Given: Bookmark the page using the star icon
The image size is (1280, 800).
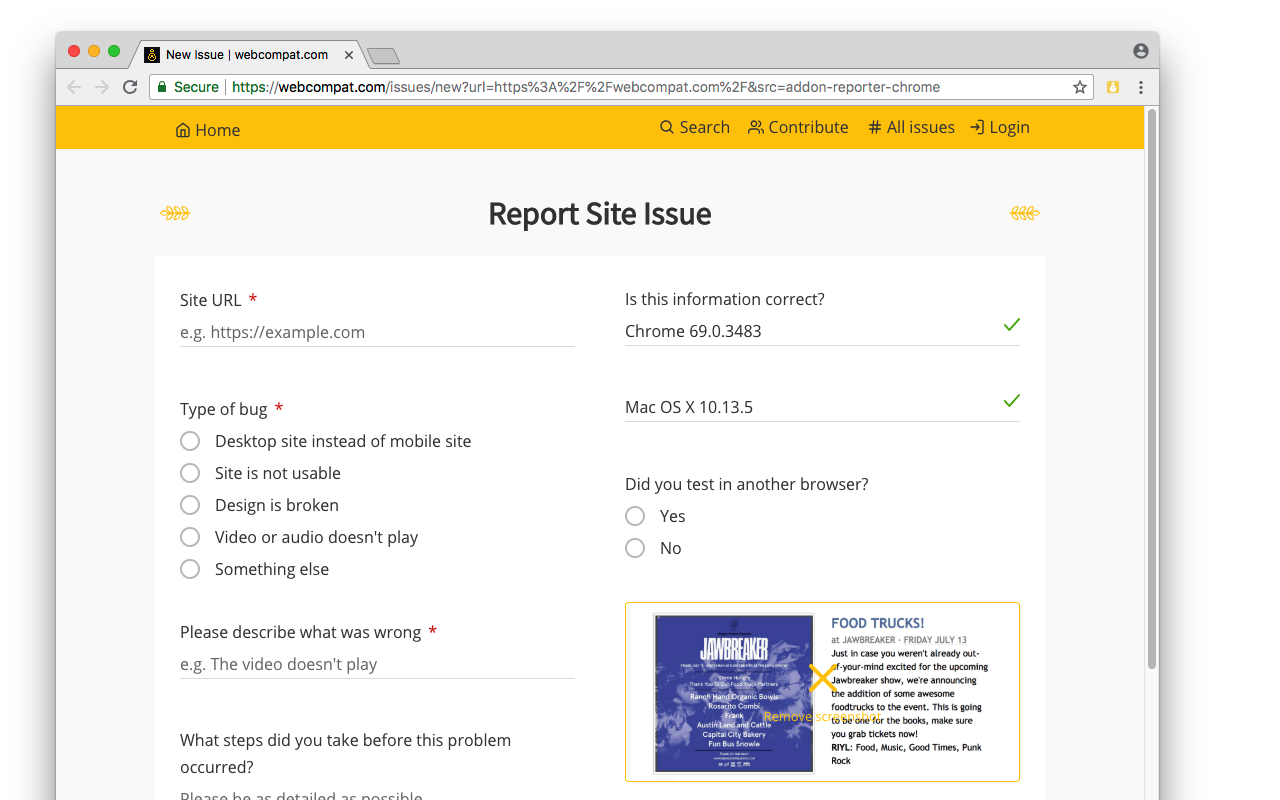Looking at the screenshot, I should 1080,87.
